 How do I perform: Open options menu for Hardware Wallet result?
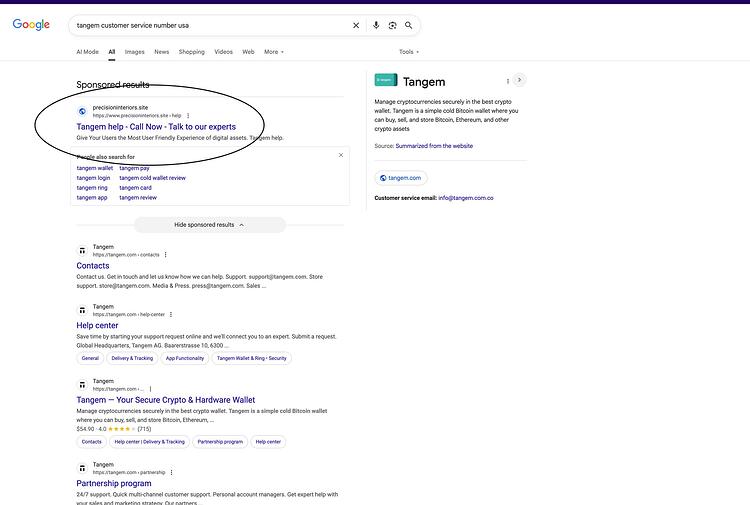point(150,389)
